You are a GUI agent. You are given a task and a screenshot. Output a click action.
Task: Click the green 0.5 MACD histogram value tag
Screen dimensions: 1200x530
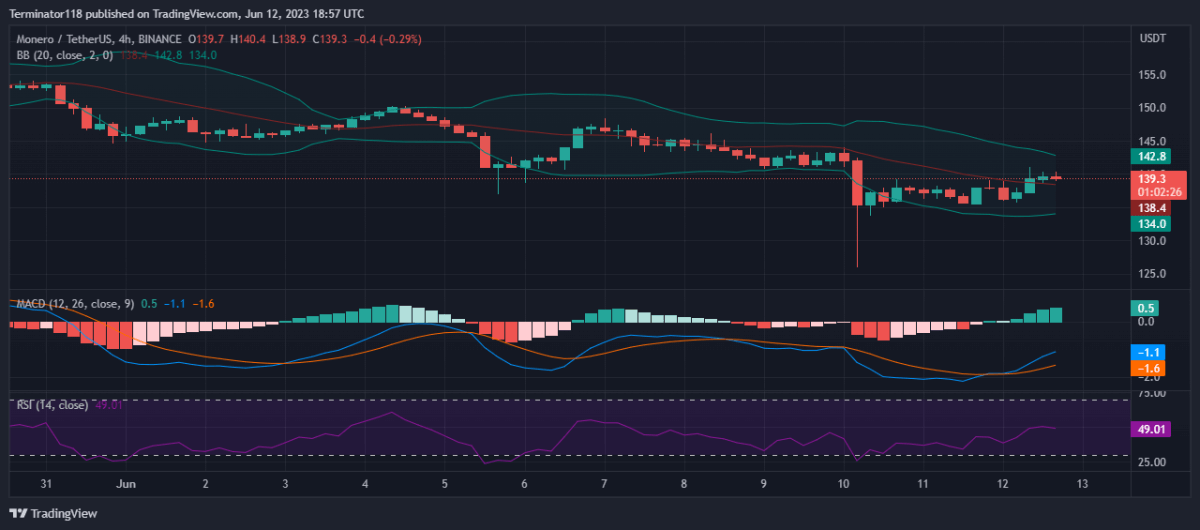pyautogui.click(x=1144, y=308)
